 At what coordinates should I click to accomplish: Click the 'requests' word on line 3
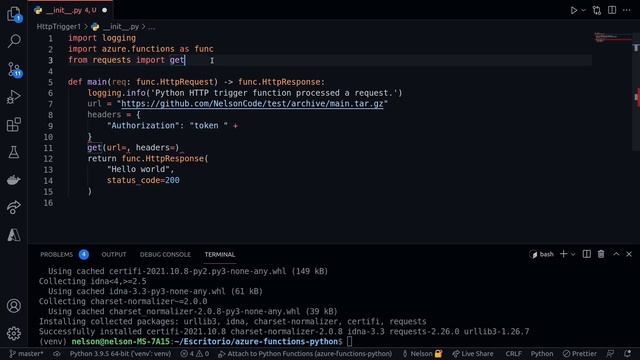click(111, 60)
